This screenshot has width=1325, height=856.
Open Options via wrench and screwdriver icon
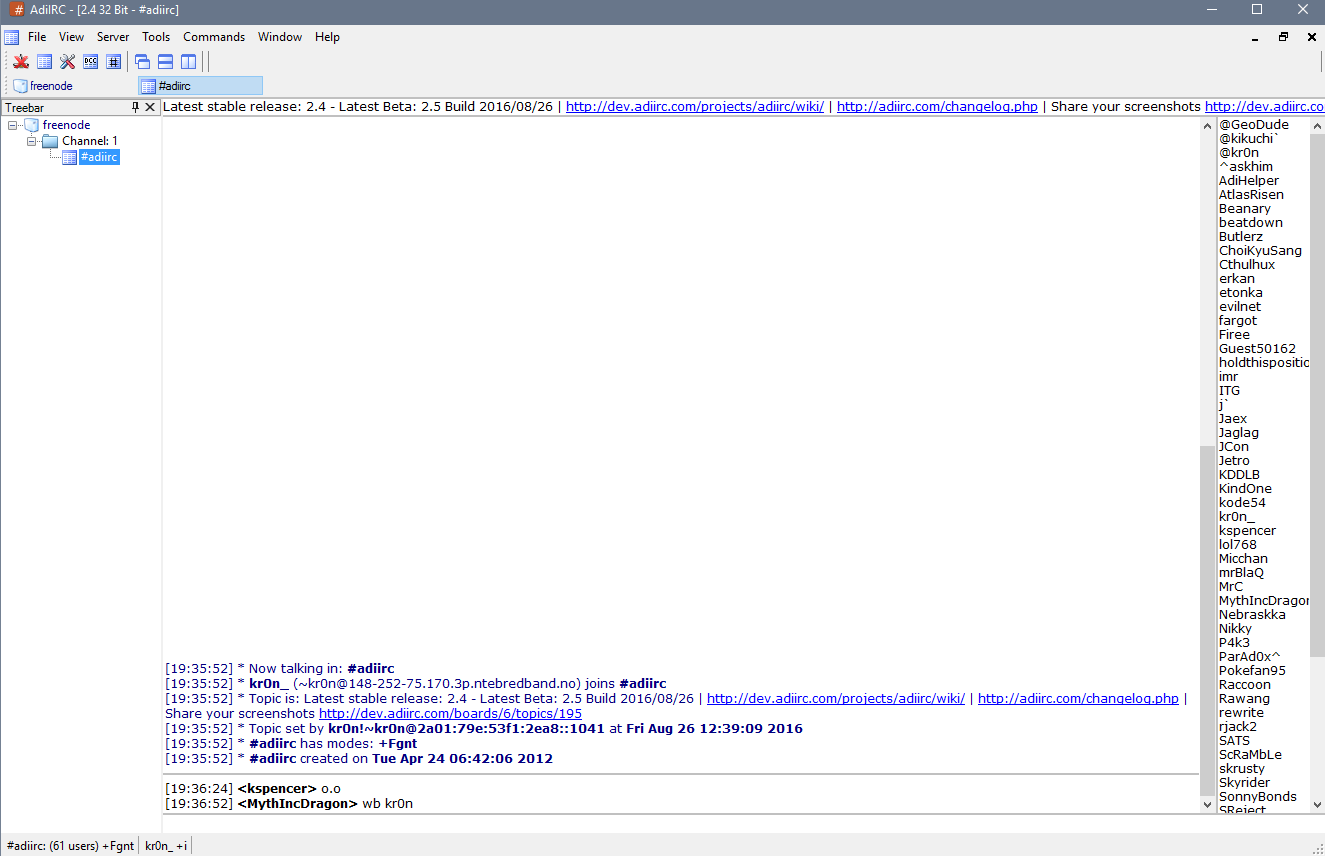click(67, 62)
